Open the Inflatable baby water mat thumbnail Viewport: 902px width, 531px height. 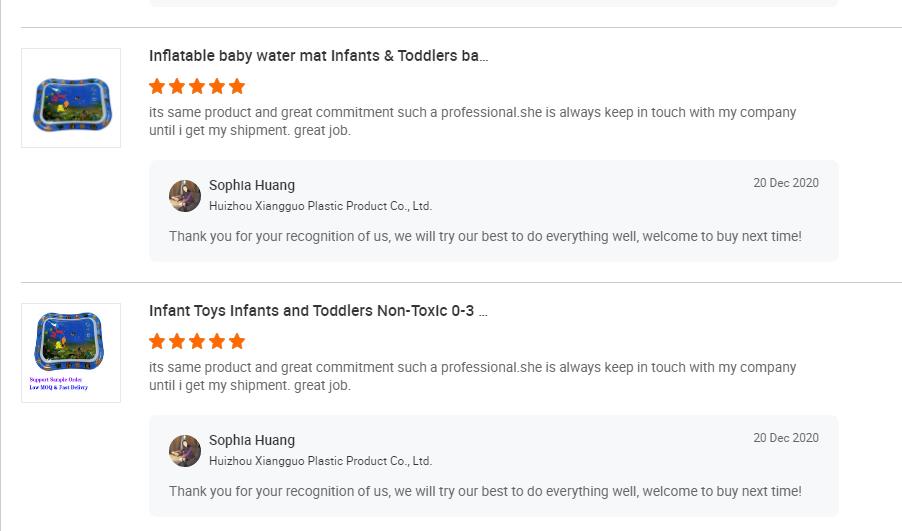pos(71,98)
